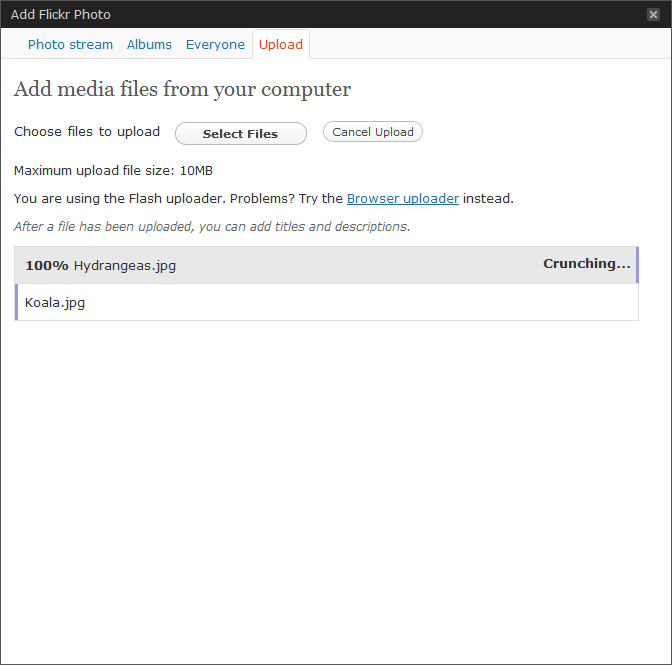Click the Add media files heading

(182, 90)
